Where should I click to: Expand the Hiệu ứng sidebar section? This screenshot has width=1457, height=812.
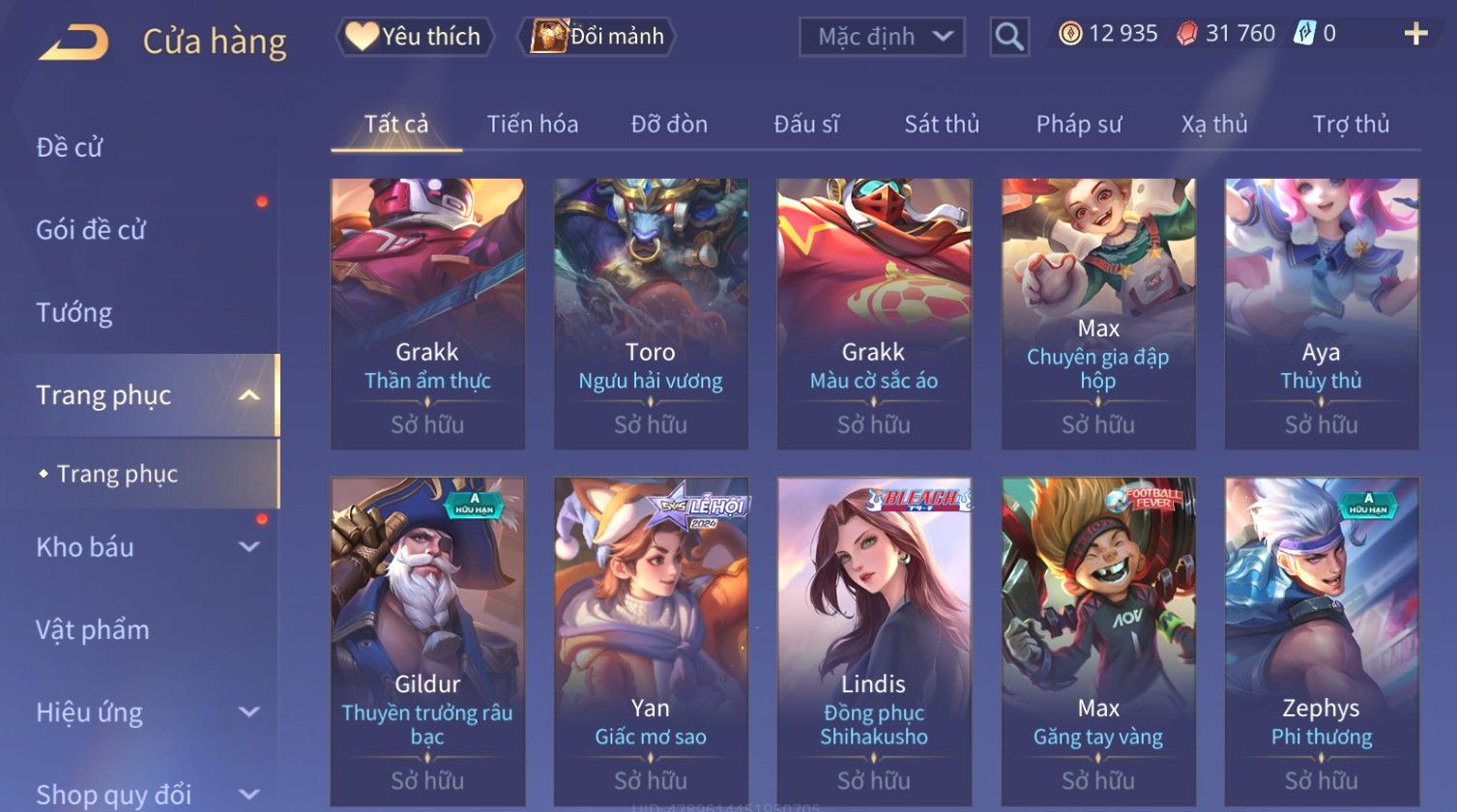[x=248, y=712]
